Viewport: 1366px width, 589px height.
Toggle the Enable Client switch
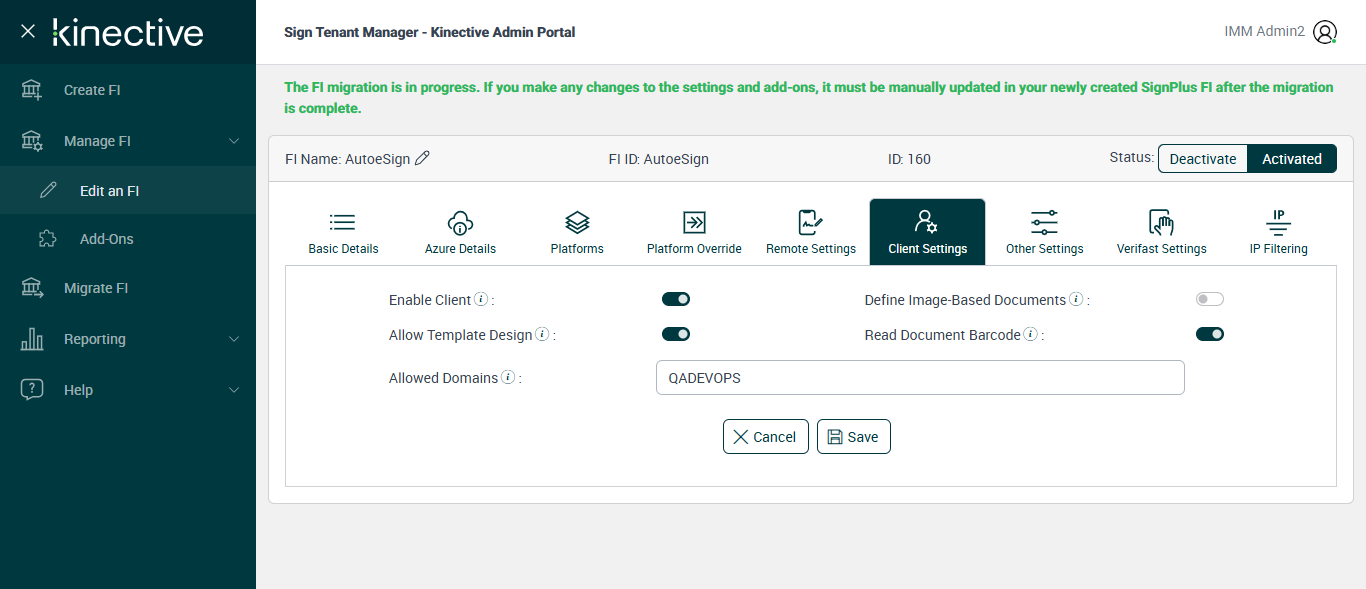[x=676, y=299]
